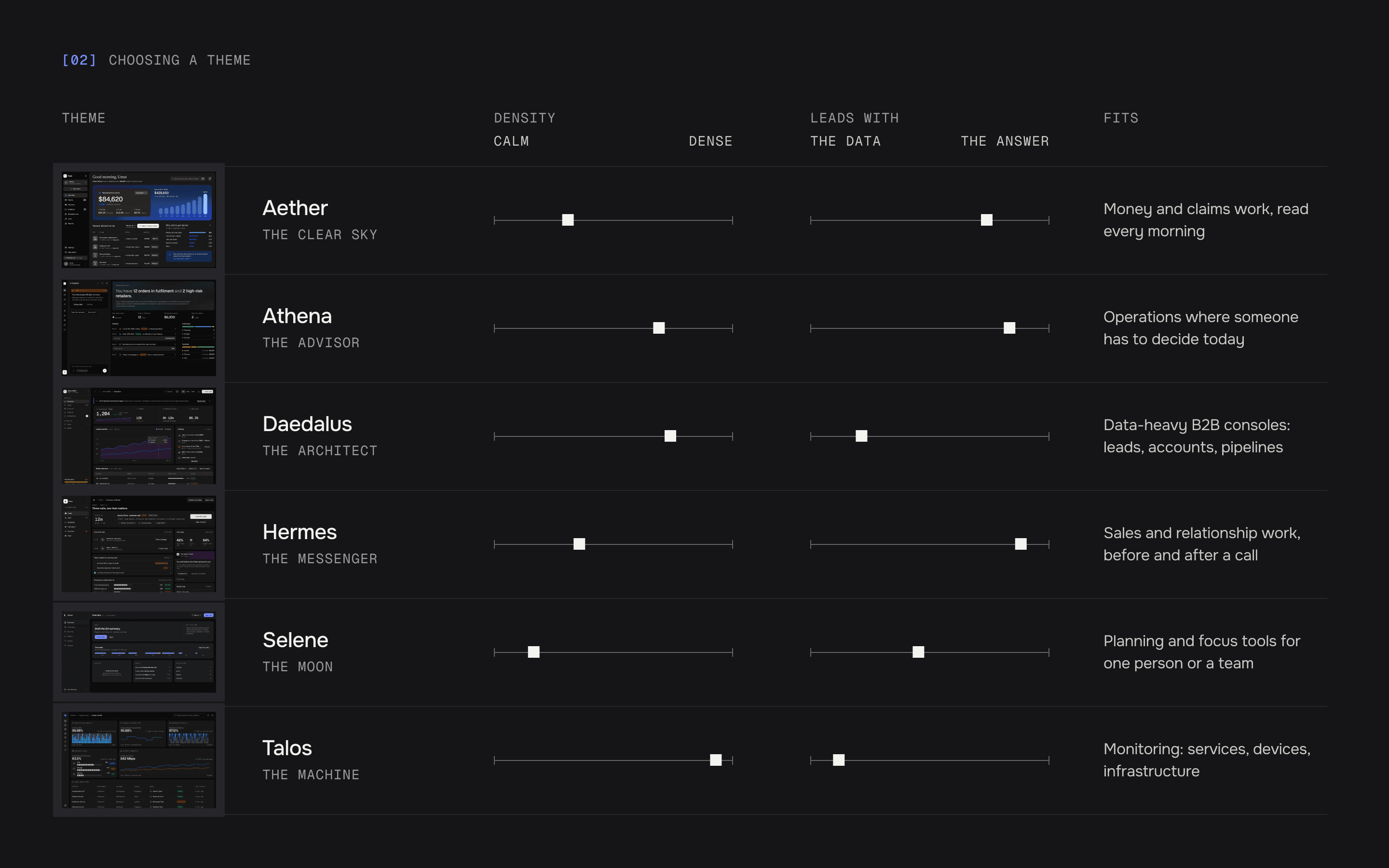This screenshot has width=1389, height=868.
Task: Click the Selene leads-with slider handle
Action: click(x=918, y=651)
